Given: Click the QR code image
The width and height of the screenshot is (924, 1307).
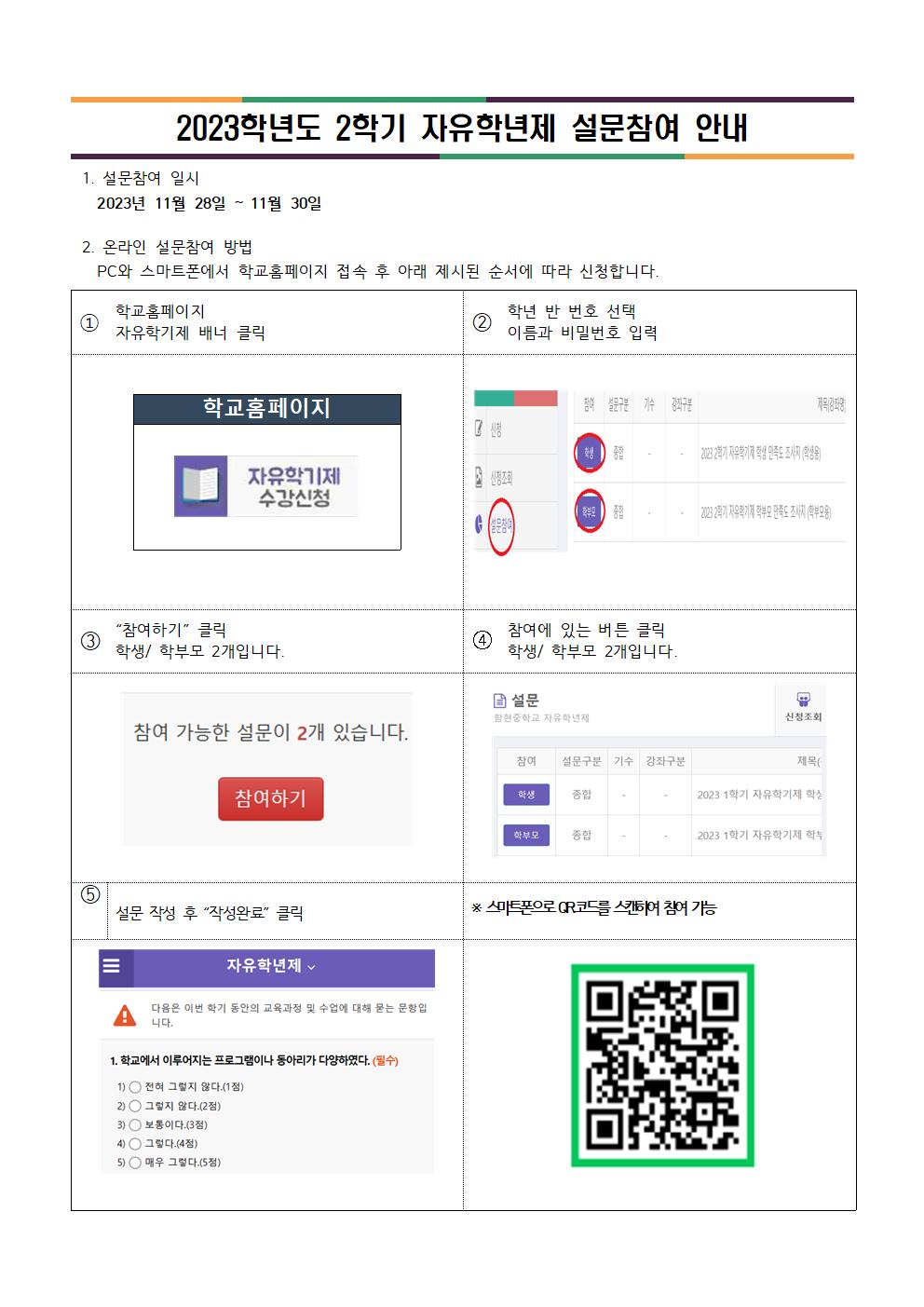Looking at the screenshot, I should pos(662,1066).
